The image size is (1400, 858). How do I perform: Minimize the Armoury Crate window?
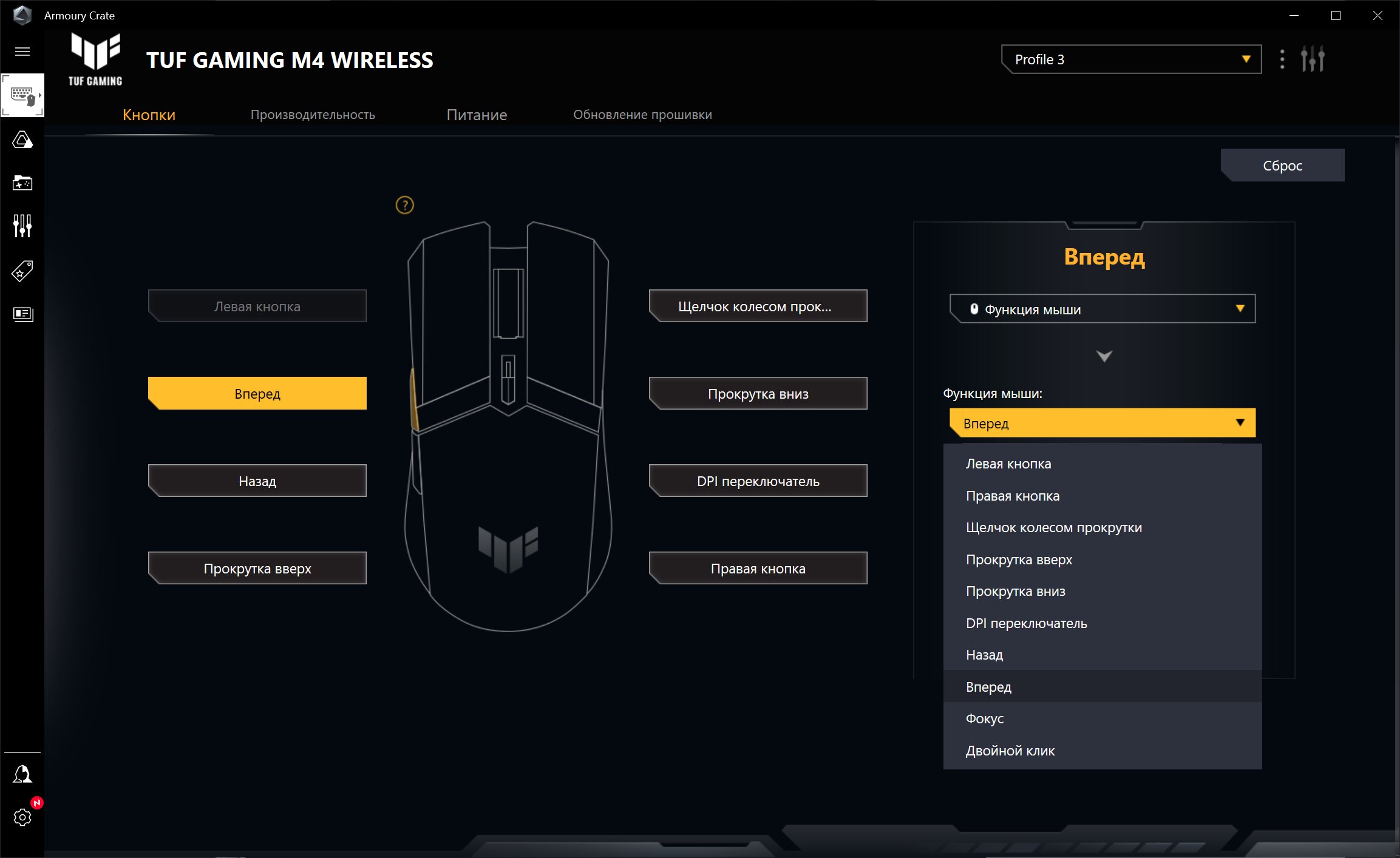[x=1294, y=15]
